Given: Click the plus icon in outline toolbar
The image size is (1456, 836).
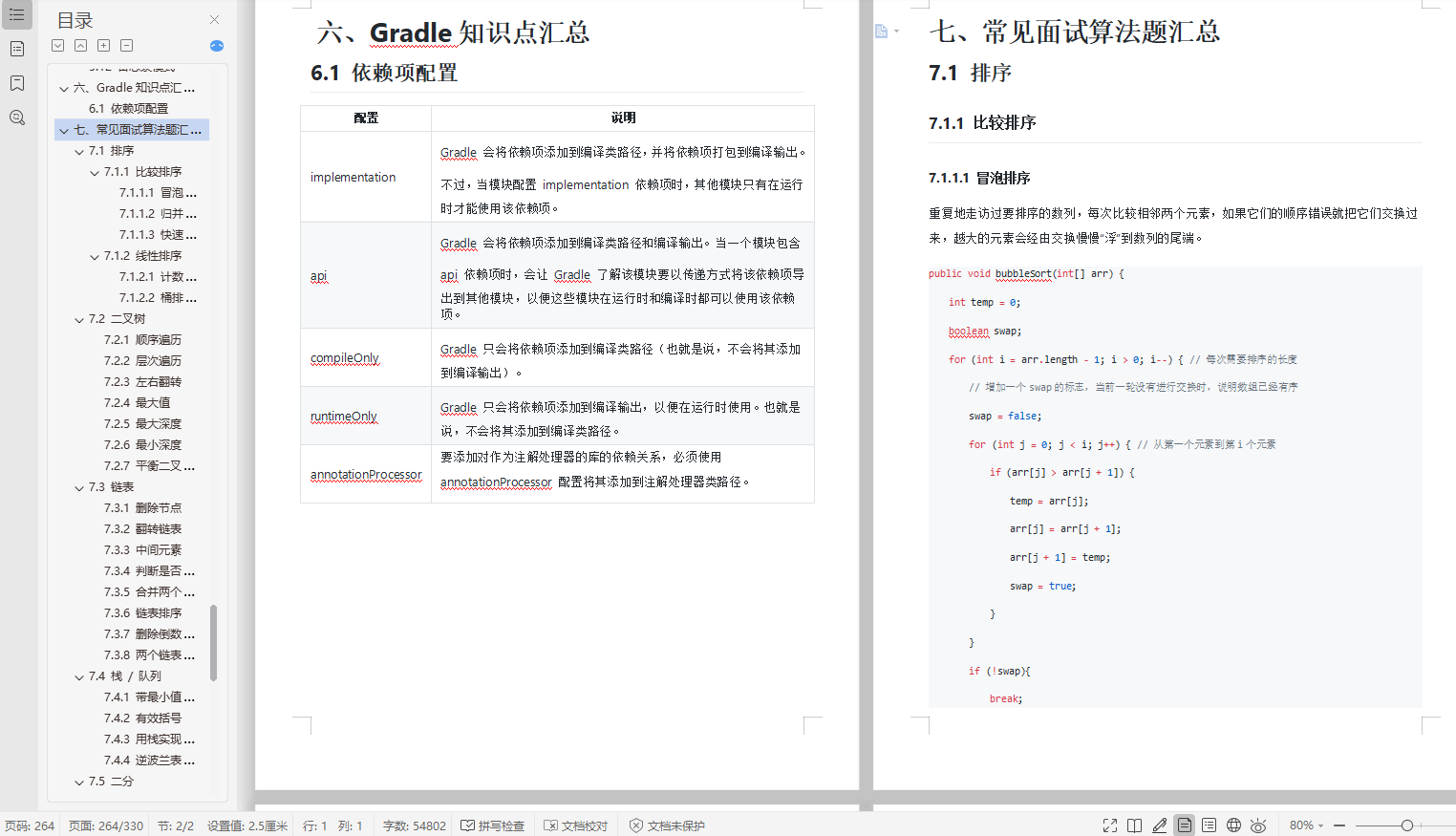Looking at the screenshot, I should [104, 46].
